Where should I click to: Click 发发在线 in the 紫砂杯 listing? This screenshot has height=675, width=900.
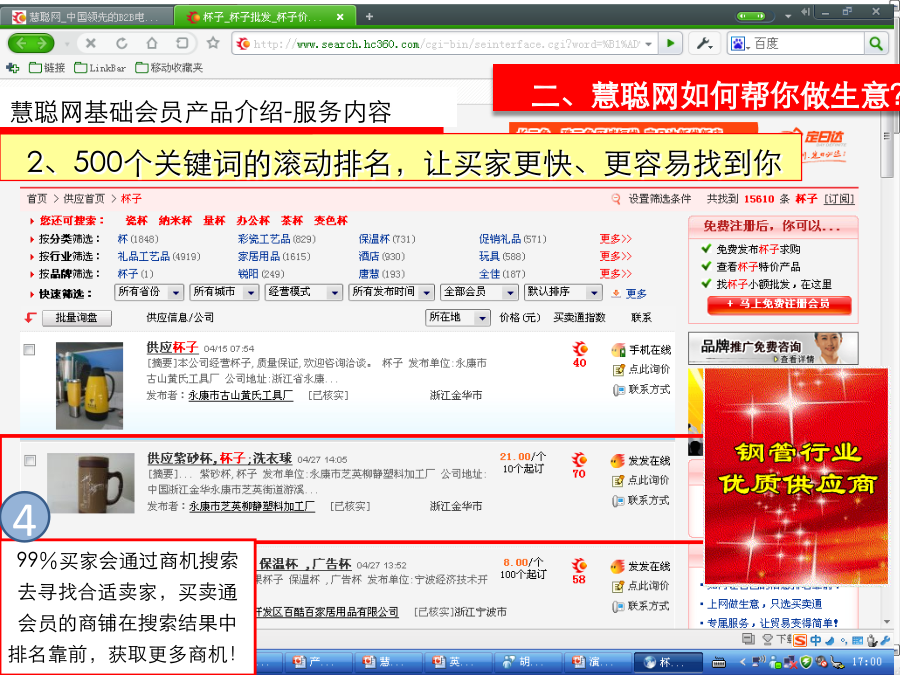640,461
